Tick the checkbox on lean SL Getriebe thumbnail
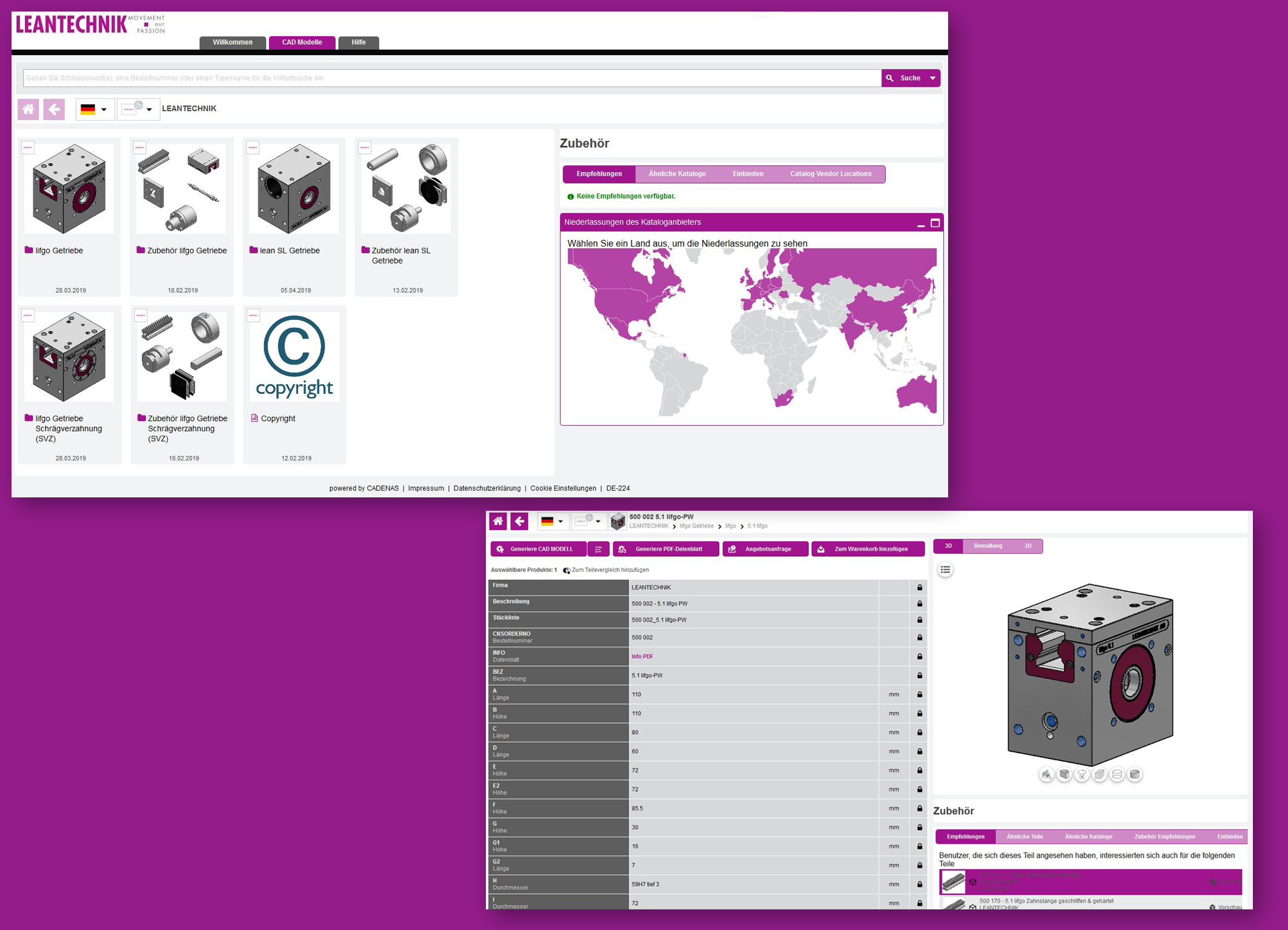The width and height of the screenshot is (1288, 930). pyautogui.click(x=253, y=147)
